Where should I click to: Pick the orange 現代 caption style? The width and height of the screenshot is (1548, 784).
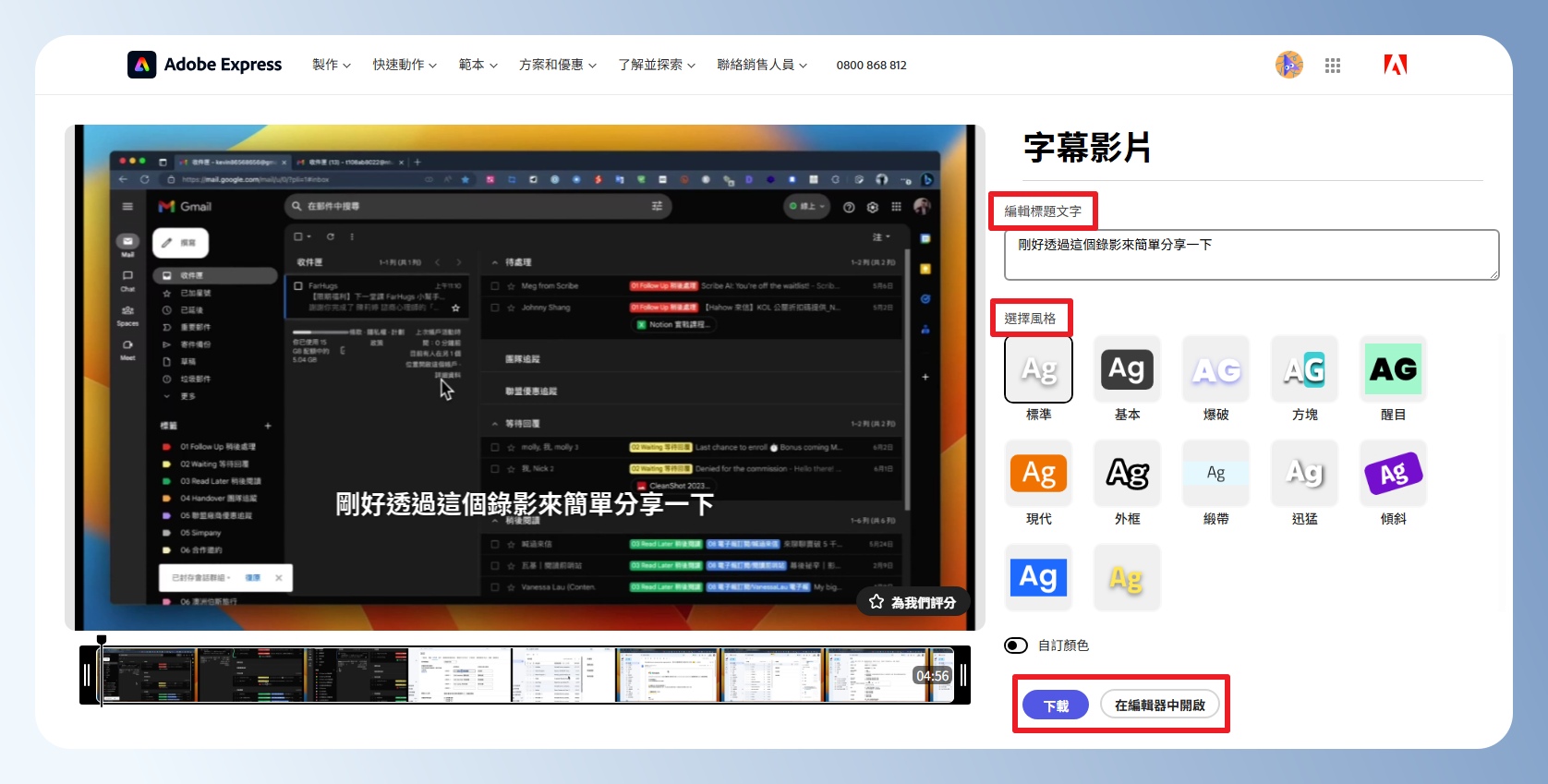pos(1038,474)
